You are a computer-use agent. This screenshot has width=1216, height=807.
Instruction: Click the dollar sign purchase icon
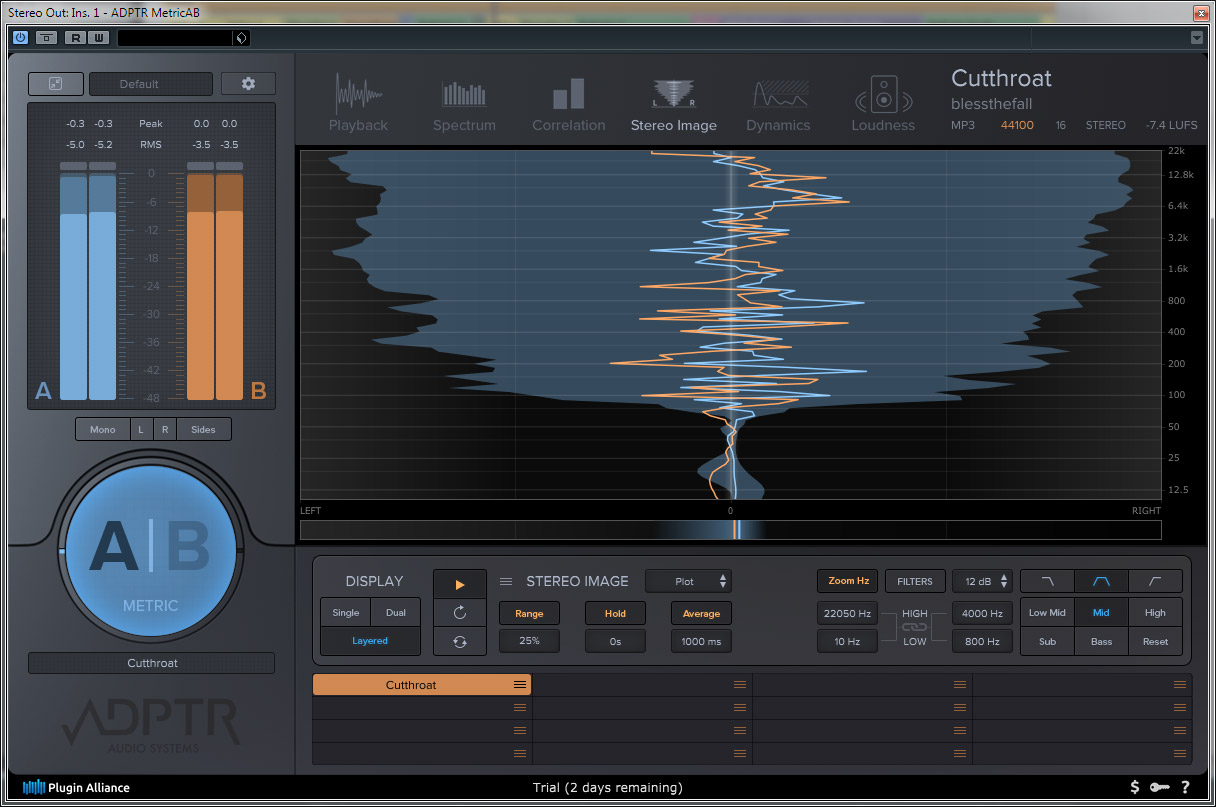[x=1135, y=787]
